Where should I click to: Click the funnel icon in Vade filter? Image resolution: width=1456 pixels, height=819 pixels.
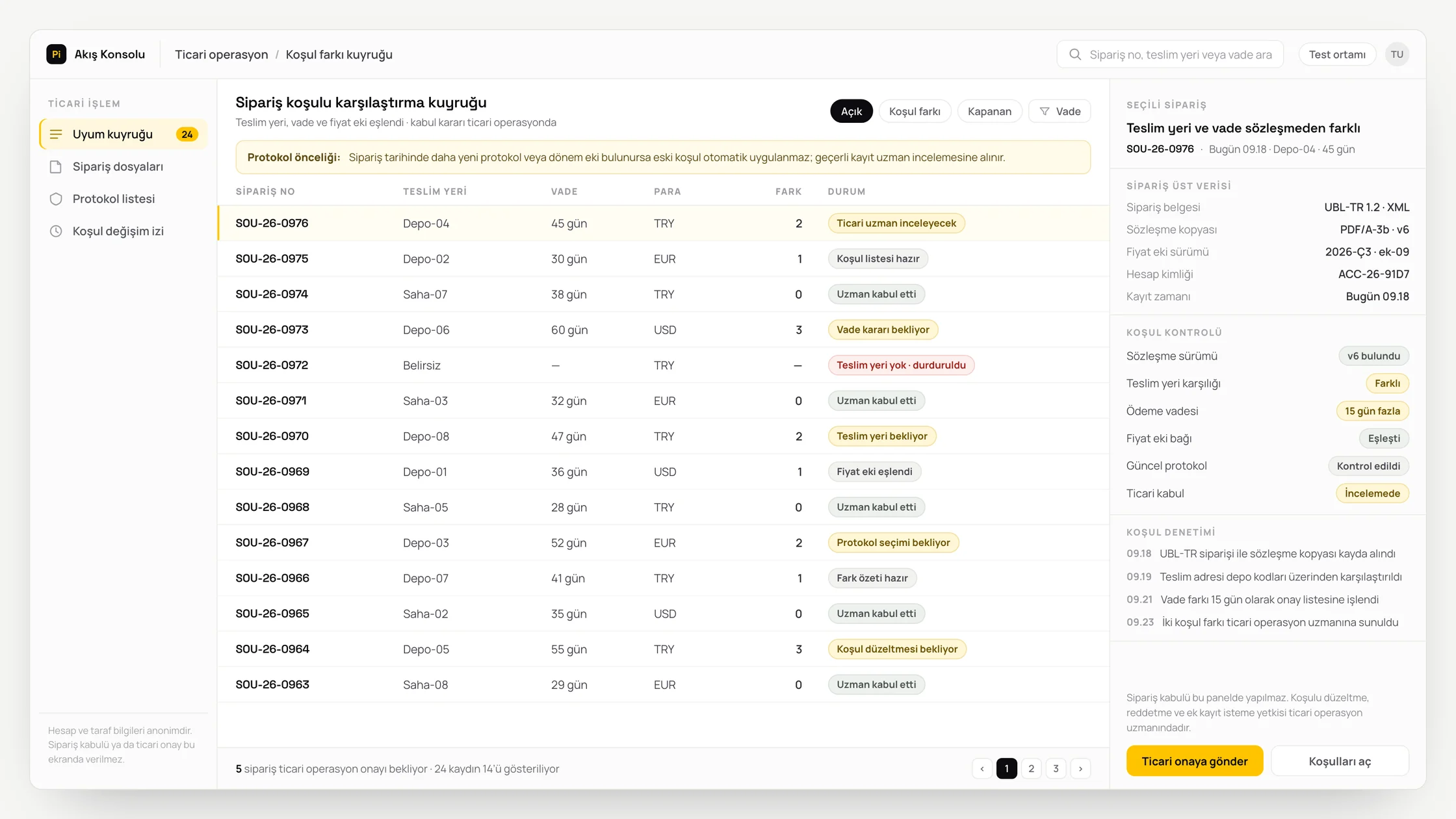(x=1045, y=111)
